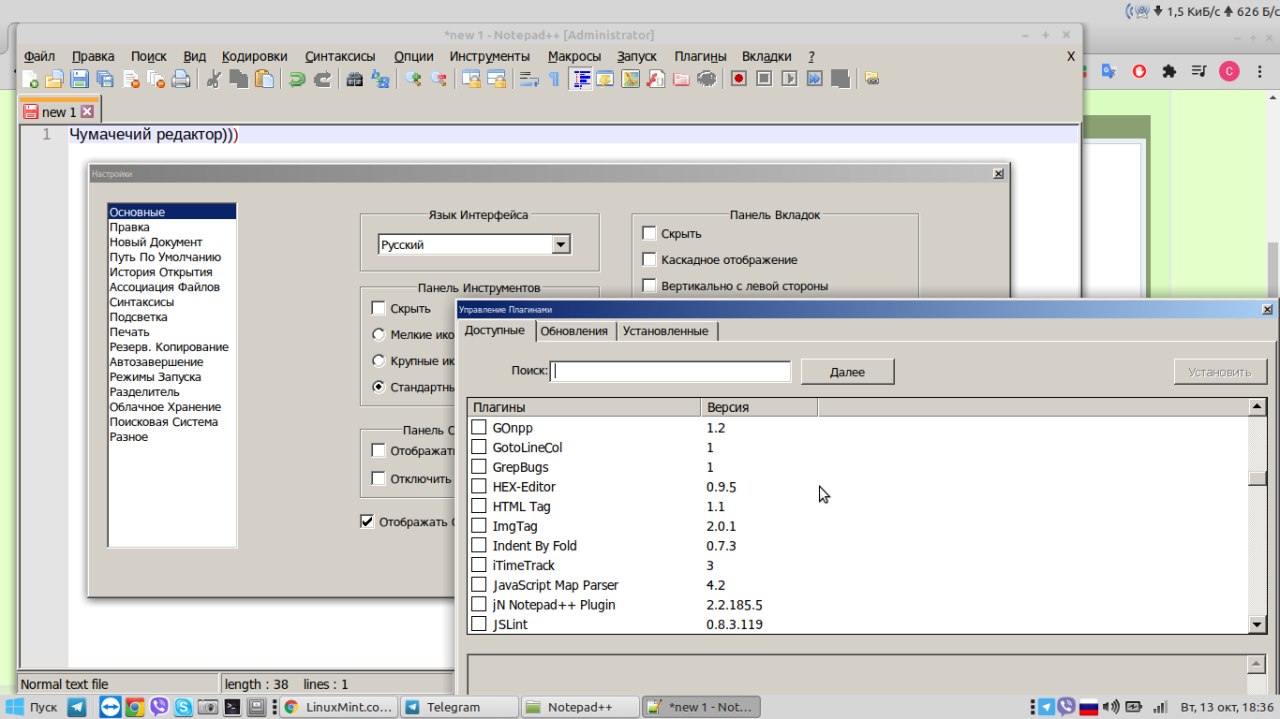Click the Save toolbar icon
Viewport: 1280px width, 719px height.
coord(79,79)
